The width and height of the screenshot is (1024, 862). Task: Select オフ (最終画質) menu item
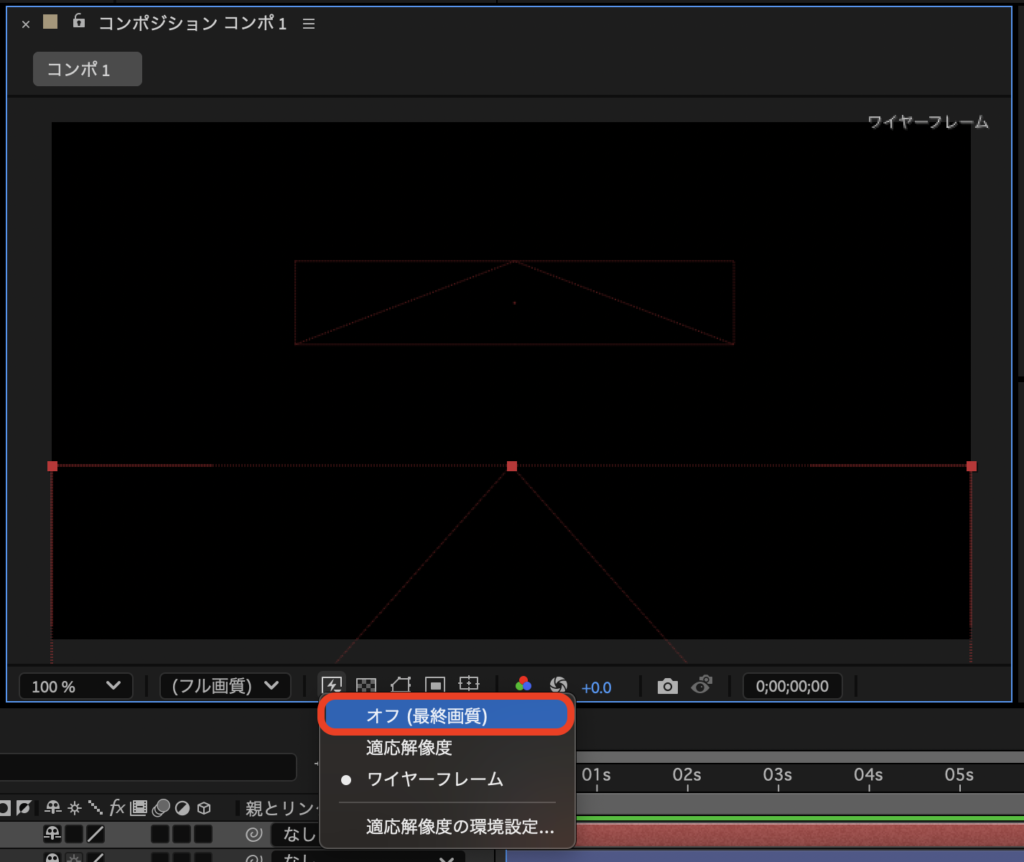tap(446, 716)
